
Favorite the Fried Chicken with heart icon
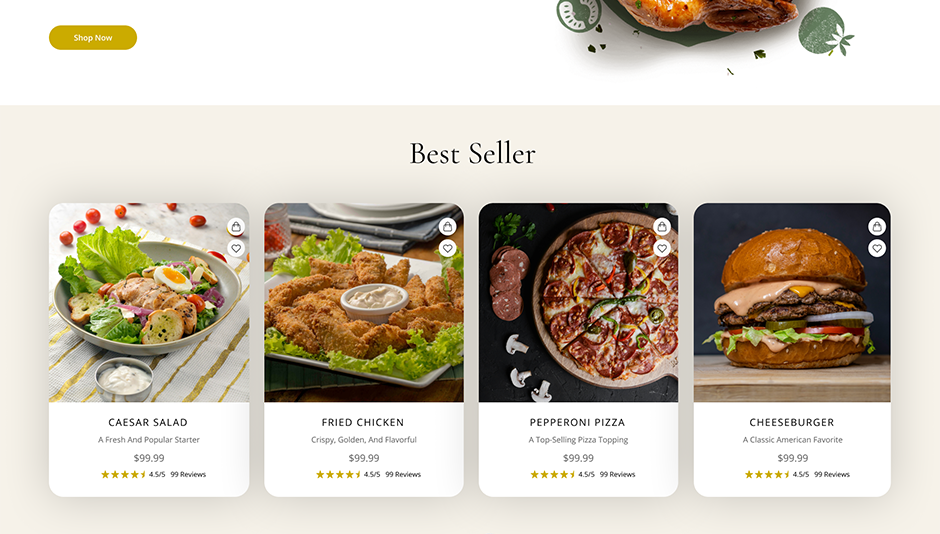(447, 248)
